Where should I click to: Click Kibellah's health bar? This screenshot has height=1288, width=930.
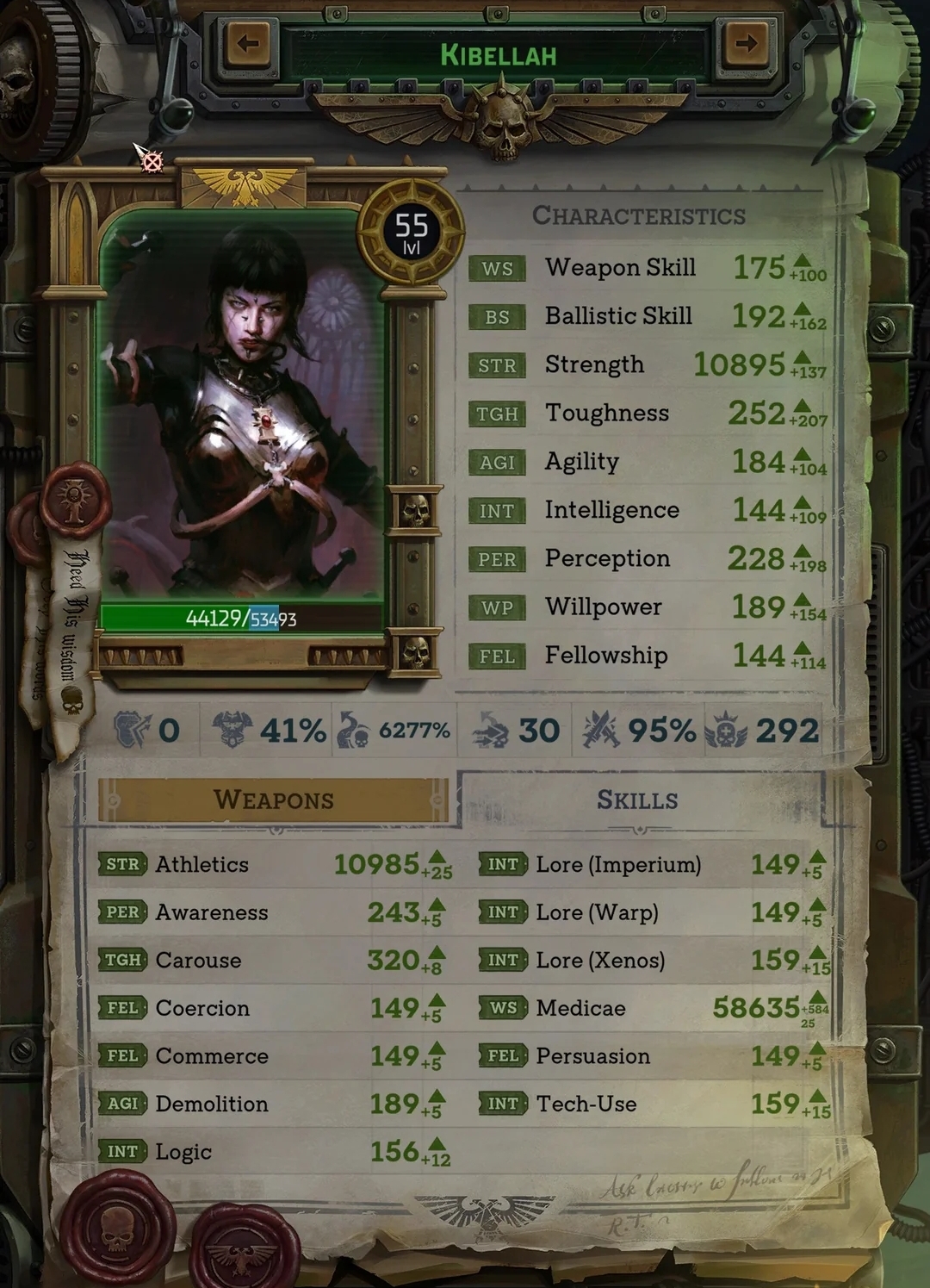point(241,618)
